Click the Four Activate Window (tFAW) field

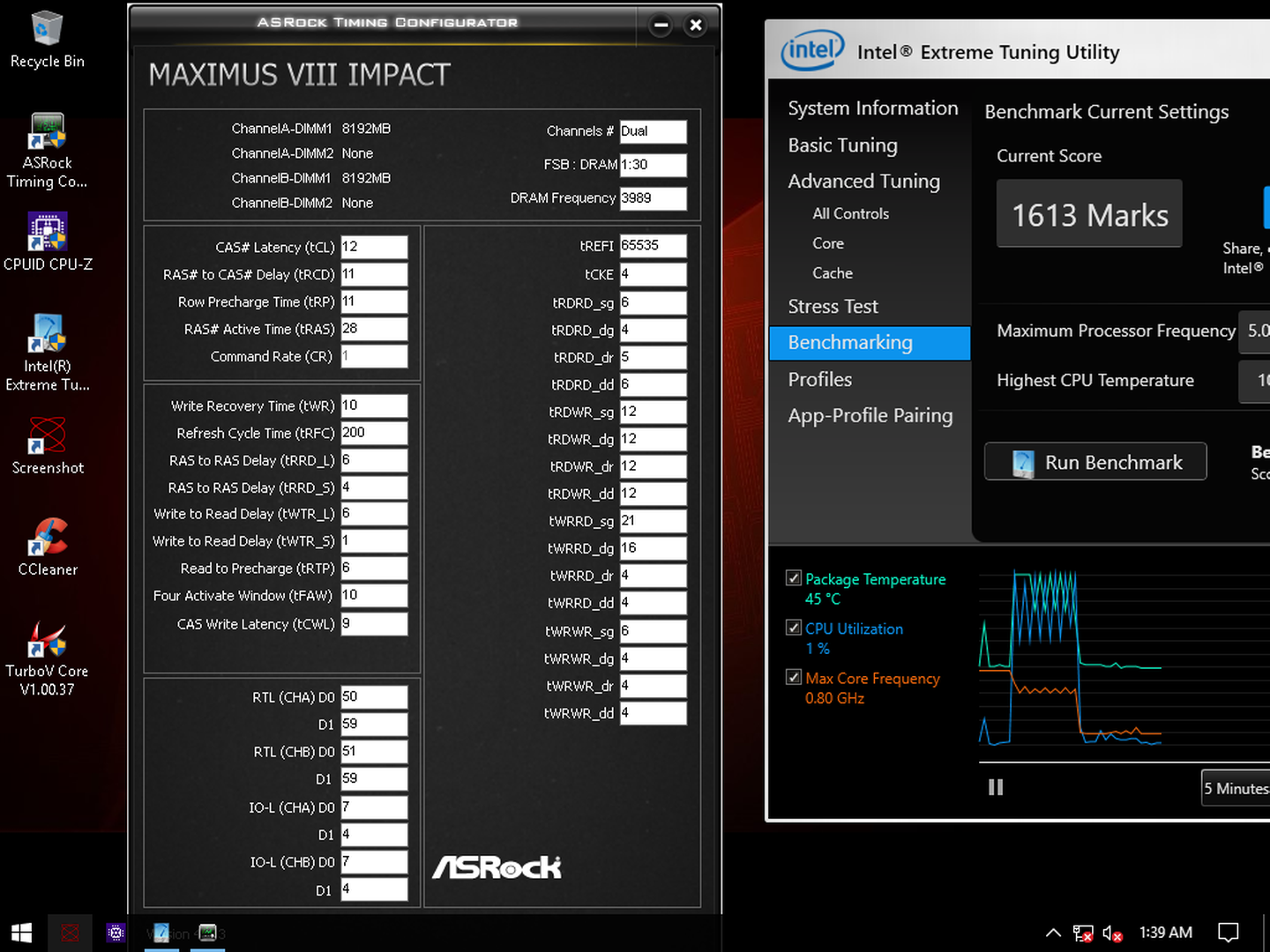(374, 596)
